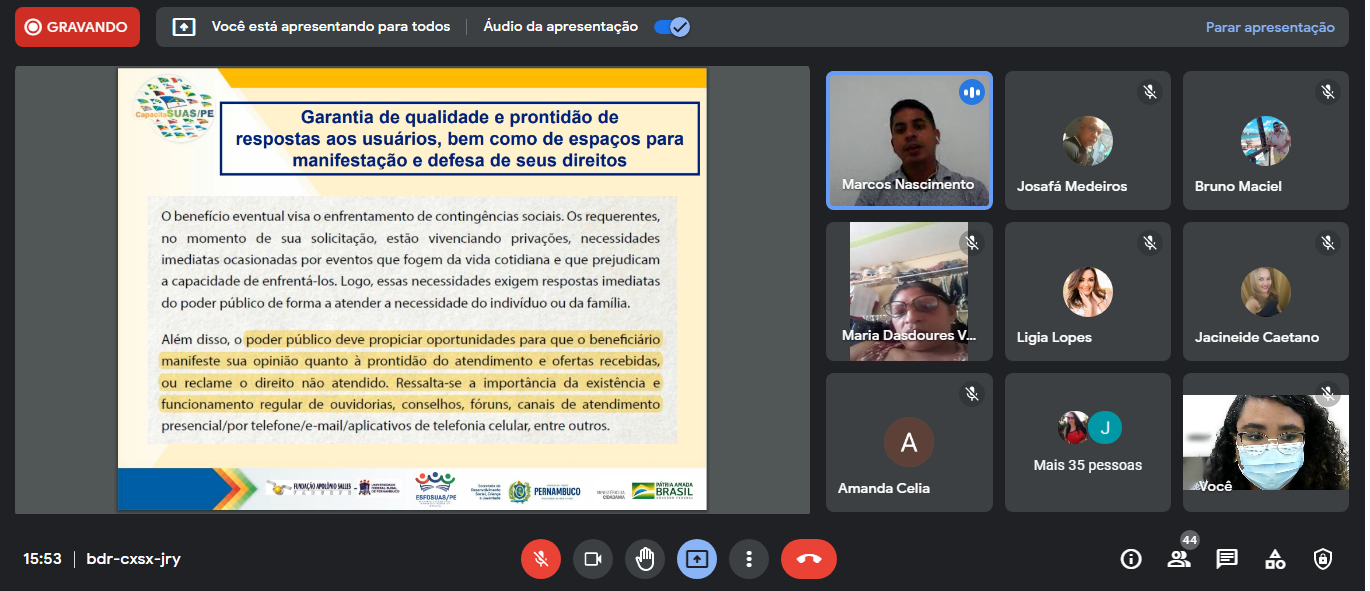Image resolution: width=1370 pixels, height=591 pixels.
Task: Click the present screen icon in bottom bar
Action: [x=697, y=559]
